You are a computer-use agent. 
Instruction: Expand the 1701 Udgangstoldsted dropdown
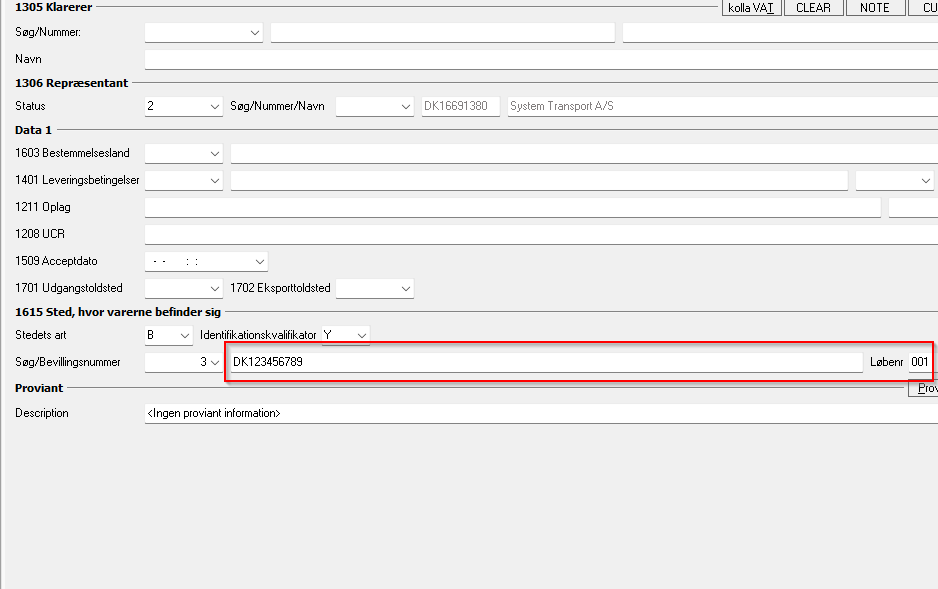tap(214, 289)
